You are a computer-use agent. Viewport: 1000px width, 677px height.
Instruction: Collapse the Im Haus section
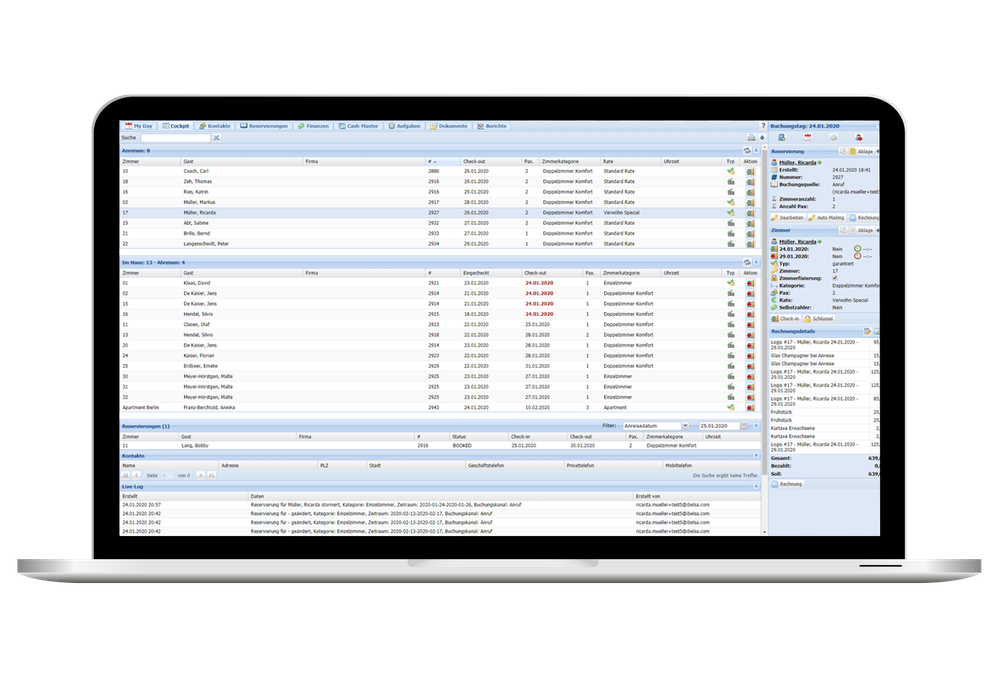pyautogui.click(x=756, y=263)
